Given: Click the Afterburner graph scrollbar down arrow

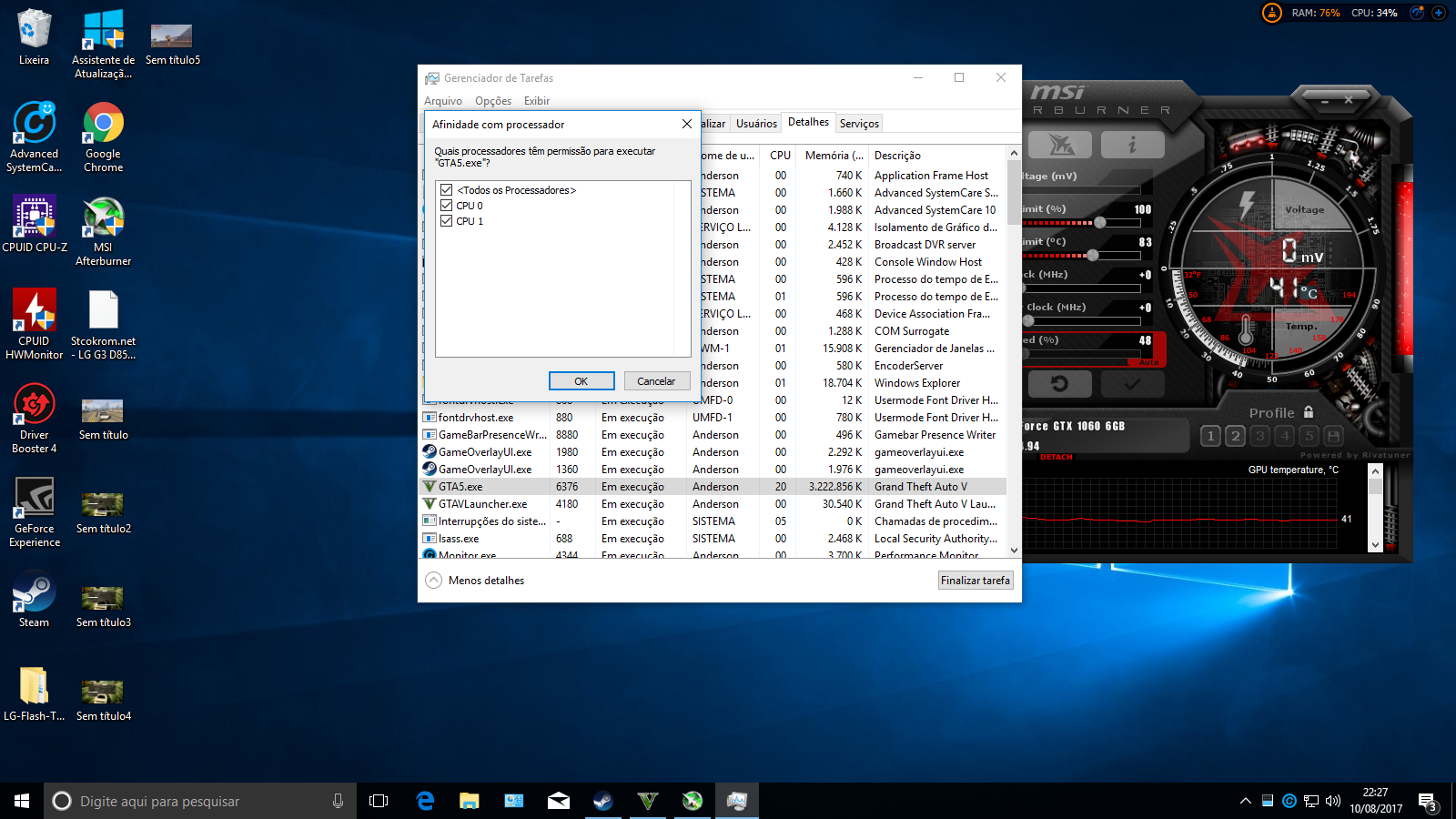Looking at the screenshot, I should pyautogui.click(x=1375, y=545).
